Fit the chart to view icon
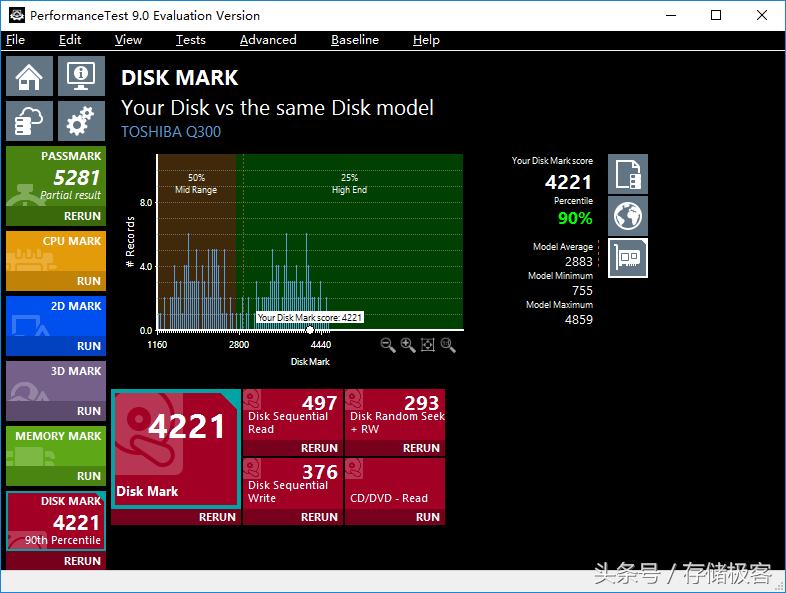Viewport: 786px width, 593px height. click(x=428, y=345)
